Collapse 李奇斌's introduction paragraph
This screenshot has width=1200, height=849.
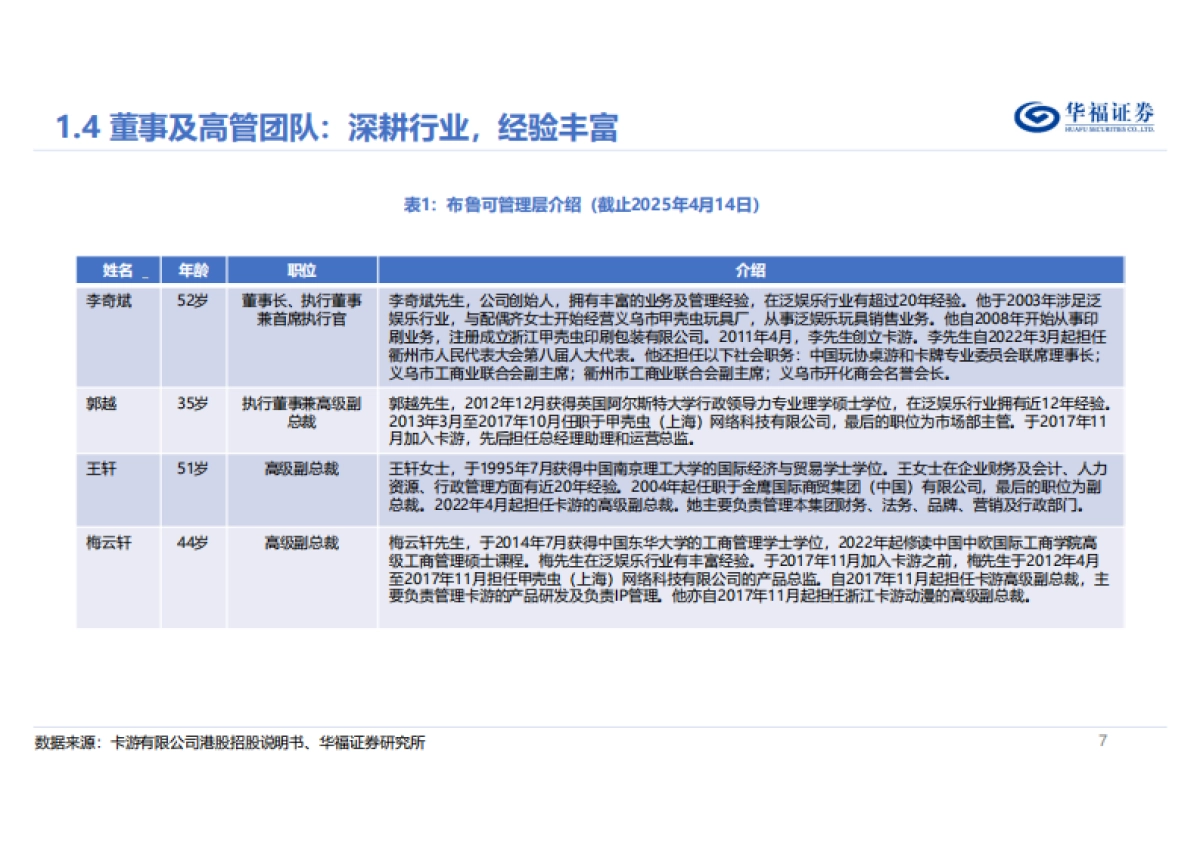(752, 335)
